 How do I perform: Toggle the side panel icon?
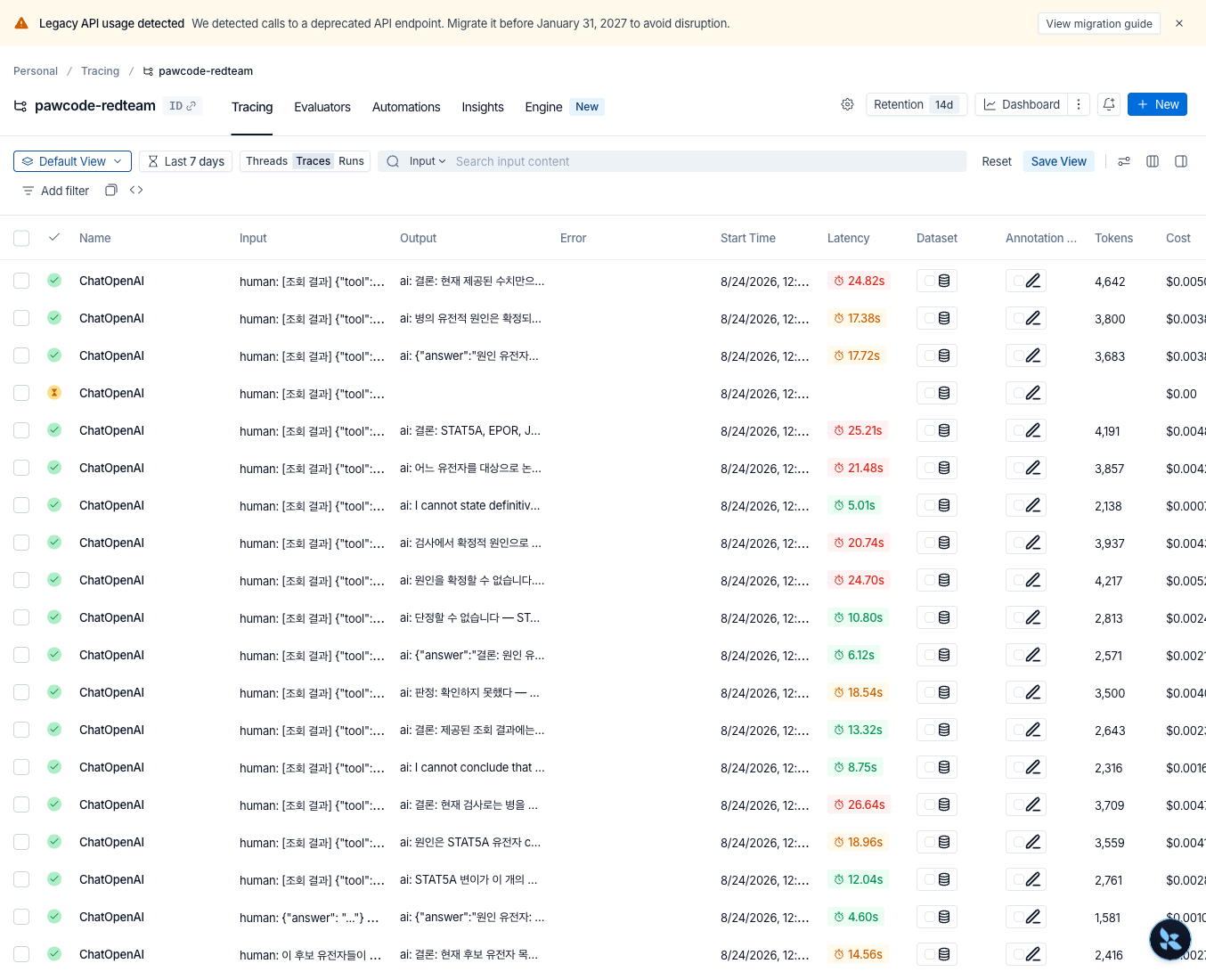1181,161
